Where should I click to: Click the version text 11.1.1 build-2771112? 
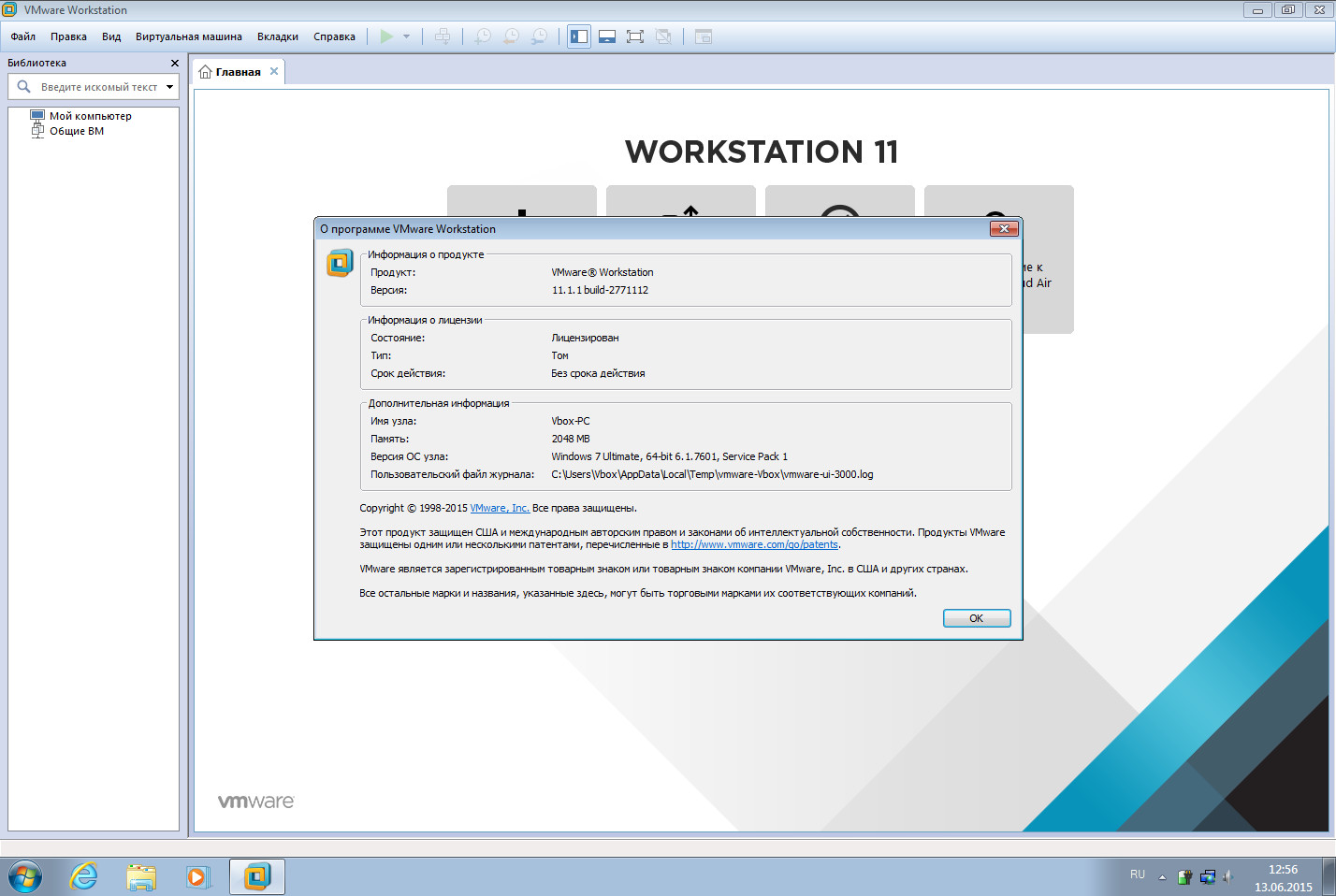click(x=600, y=290)
